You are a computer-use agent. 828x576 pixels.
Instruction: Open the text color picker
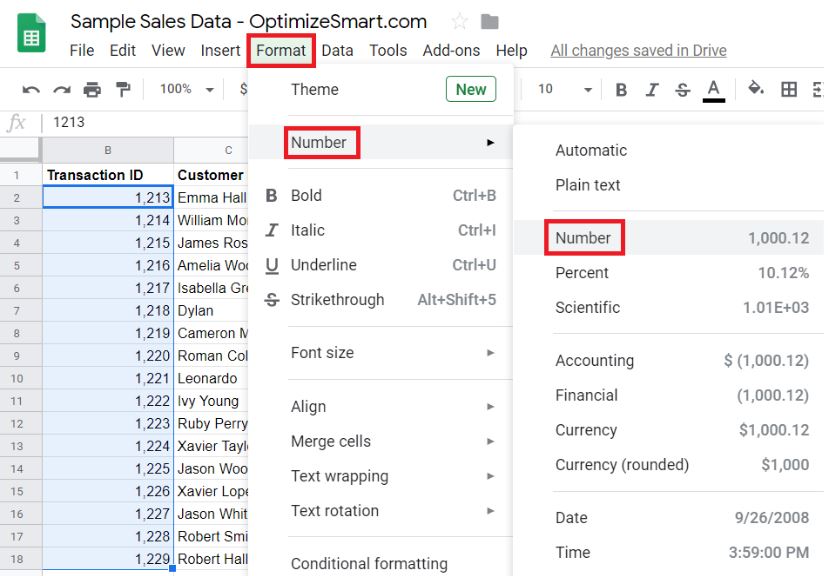(713, 90)
